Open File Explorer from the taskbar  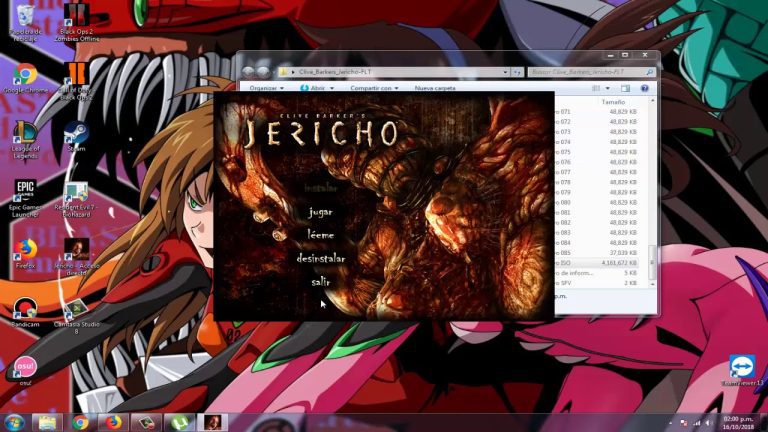(x=48, y=422)
